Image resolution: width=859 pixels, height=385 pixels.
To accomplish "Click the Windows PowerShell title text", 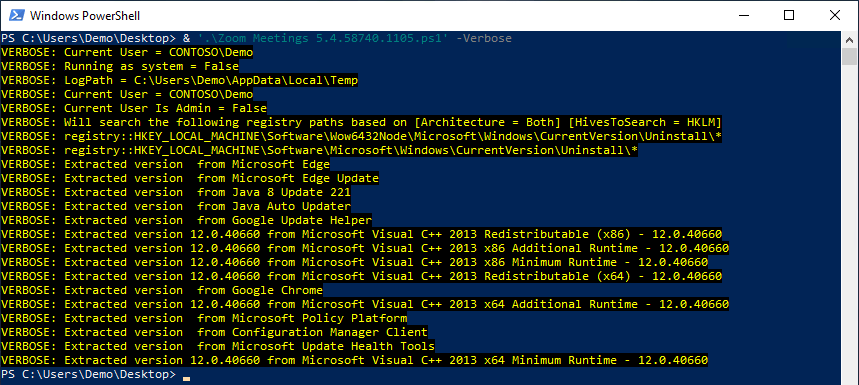I will click(85, 16).
